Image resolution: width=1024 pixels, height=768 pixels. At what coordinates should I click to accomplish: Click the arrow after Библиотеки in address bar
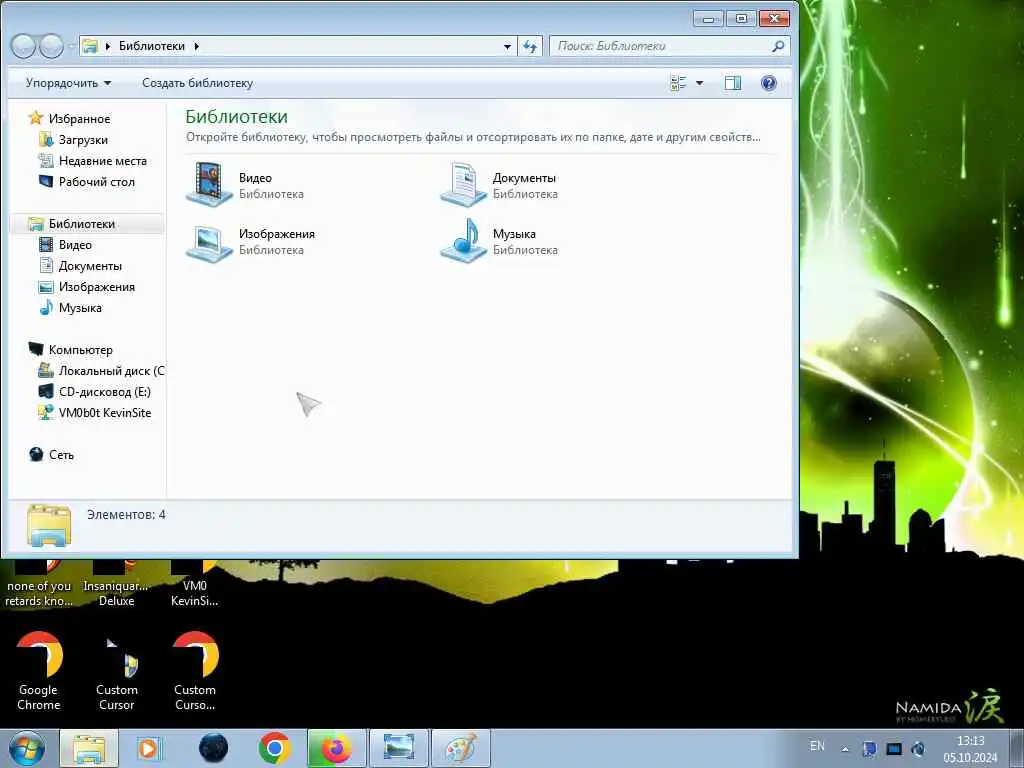196,46
